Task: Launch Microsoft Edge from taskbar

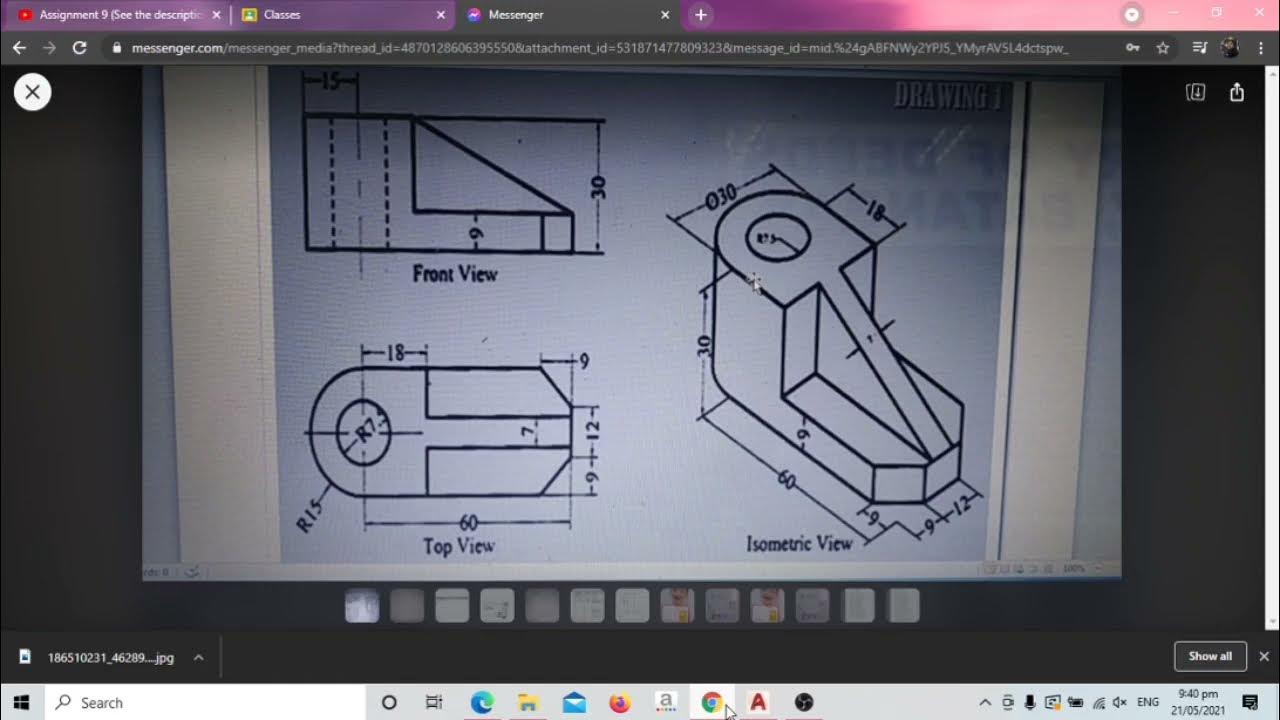Action: pyautogui.click(x=482, y=703)
